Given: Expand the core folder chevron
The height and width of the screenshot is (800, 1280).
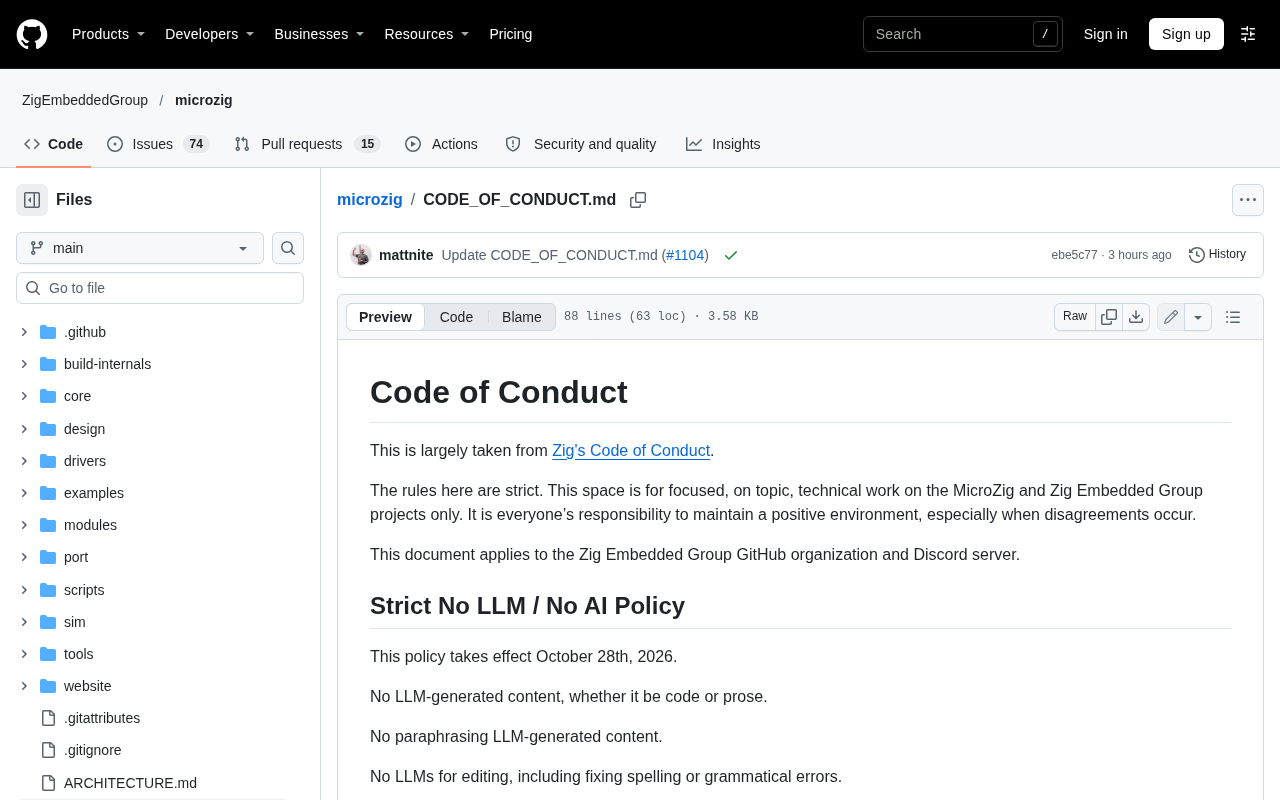Looking at the screenshot, I should click(24, 396).
